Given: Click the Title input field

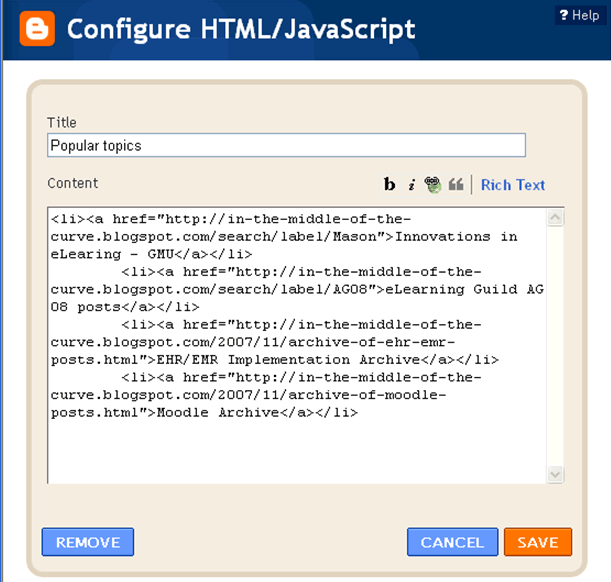Looking at the screenshot, I should point(286,145).
